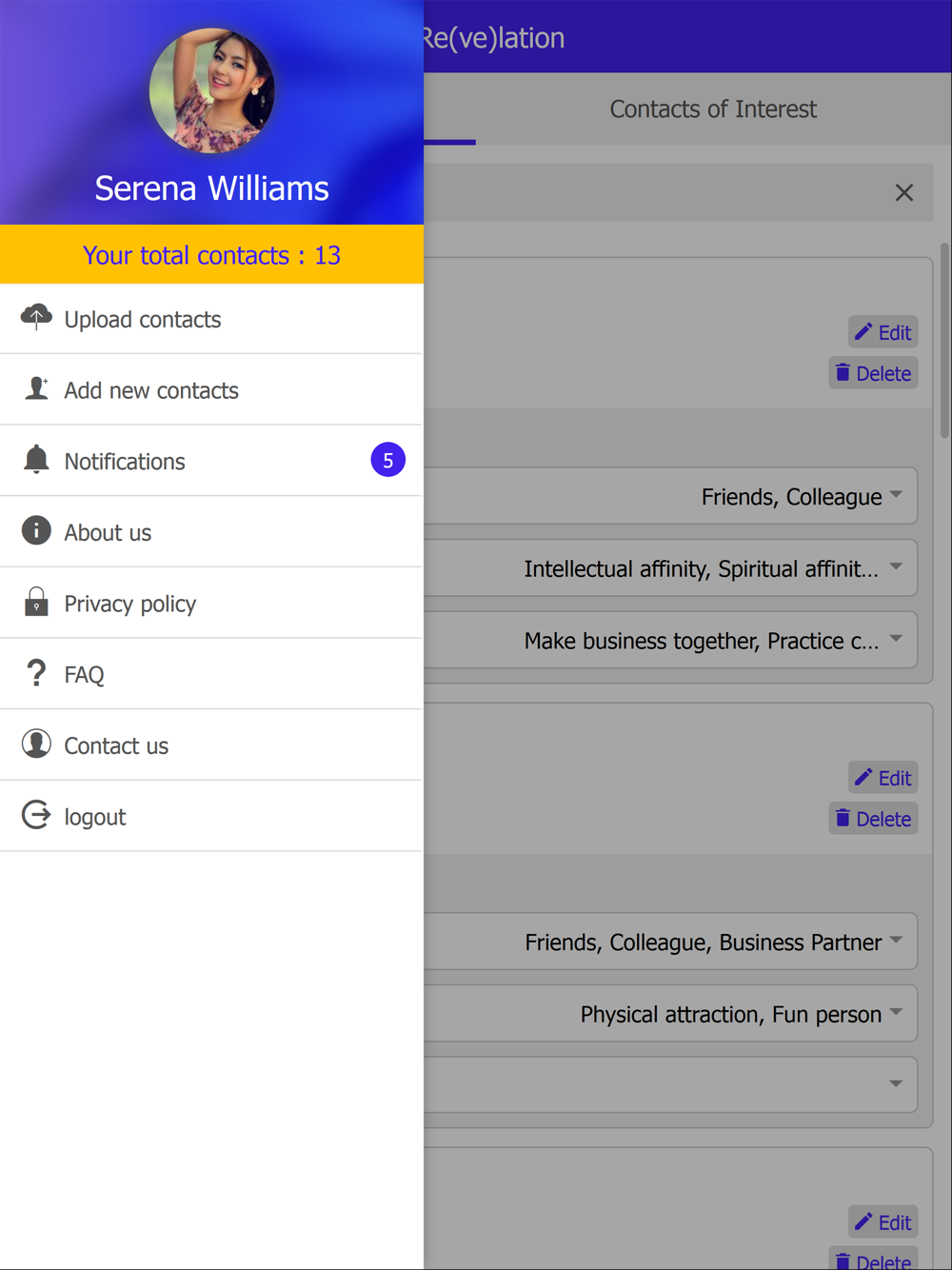The width and height of the screenshot is (952, 1270).
Task: Tap Serena Williams' profile photo
Action: 211,91
